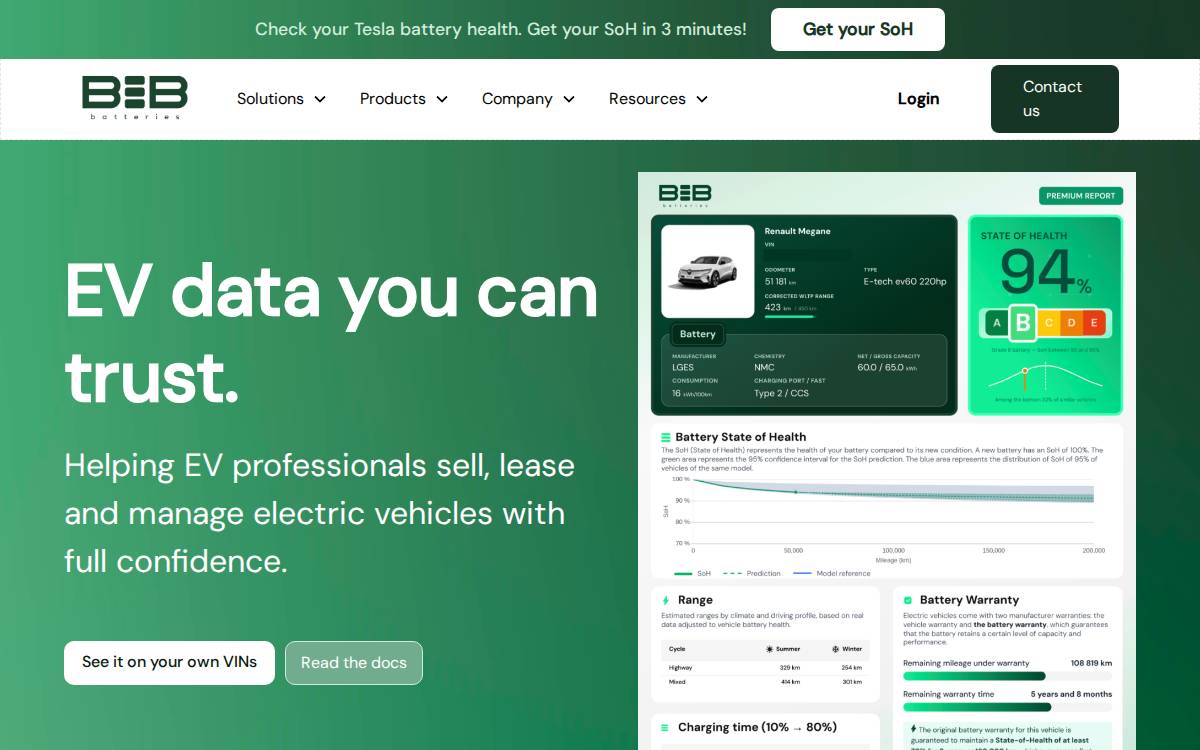
Task: Click the headline "EV data you can trust."
Action: click(x=331, y=333)
